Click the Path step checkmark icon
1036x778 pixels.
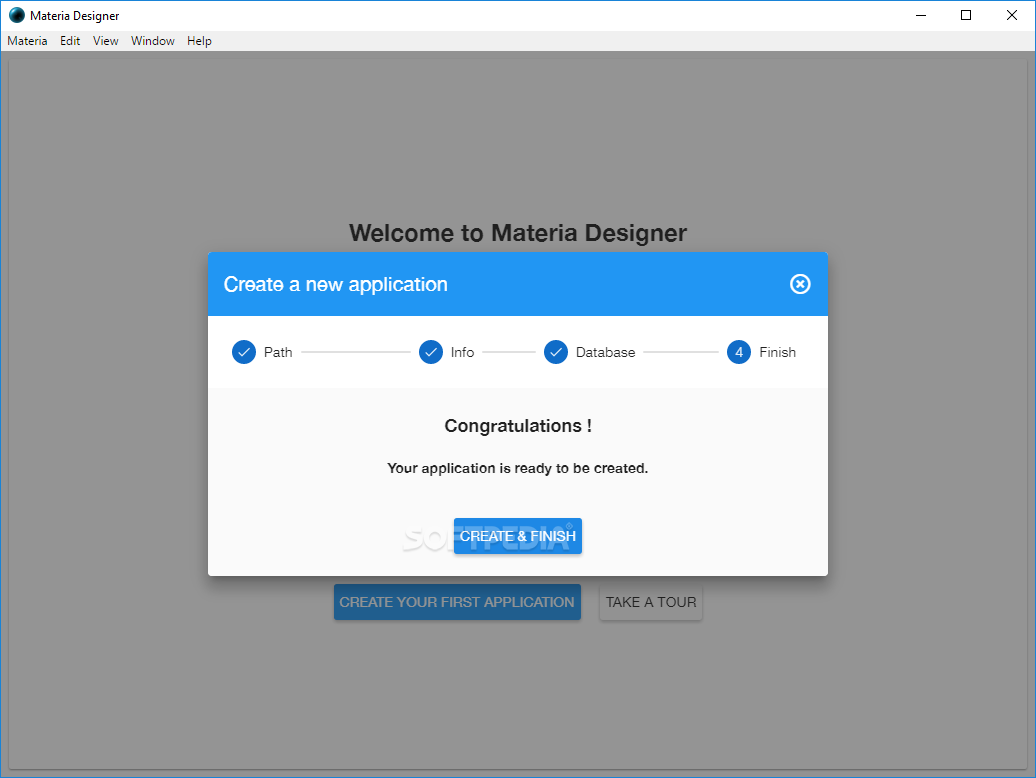(244, 352)
